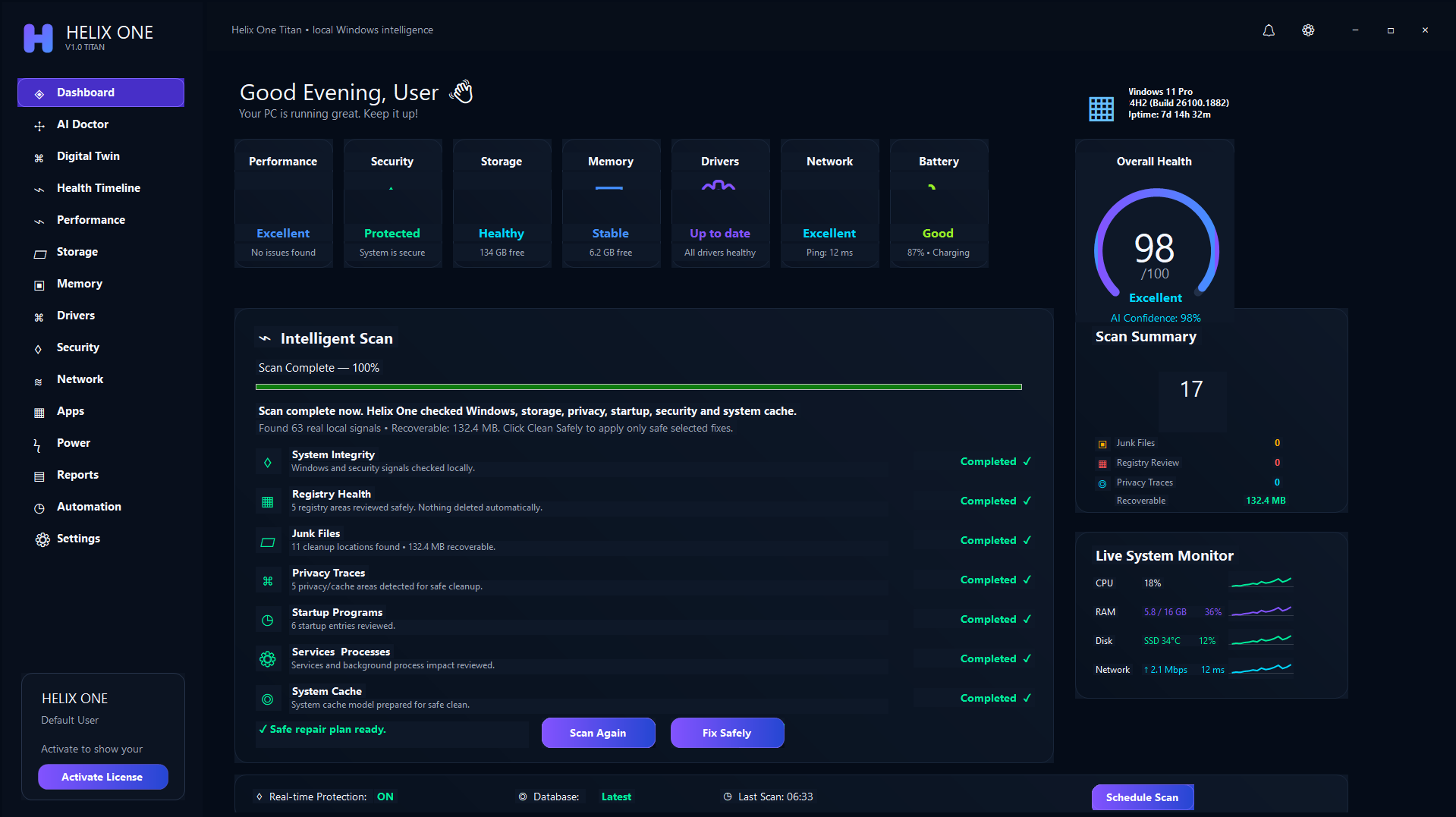Open the Memory Stable status card

click(x=611, y=203)
